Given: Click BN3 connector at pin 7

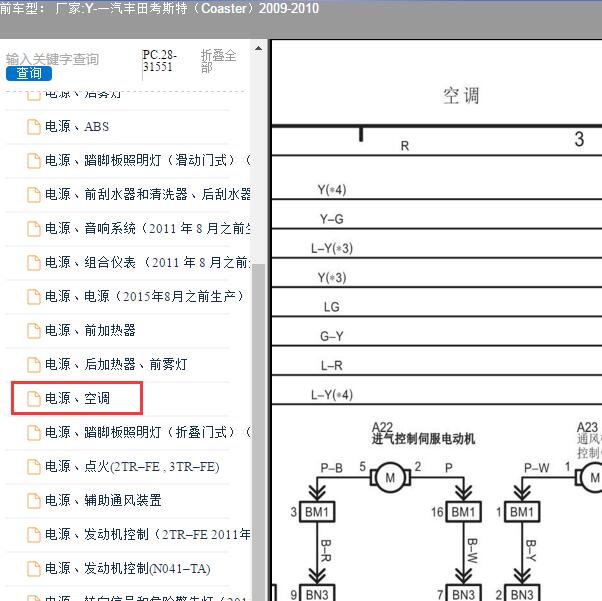Looking at the screenshot, I should tap(463, 593).
